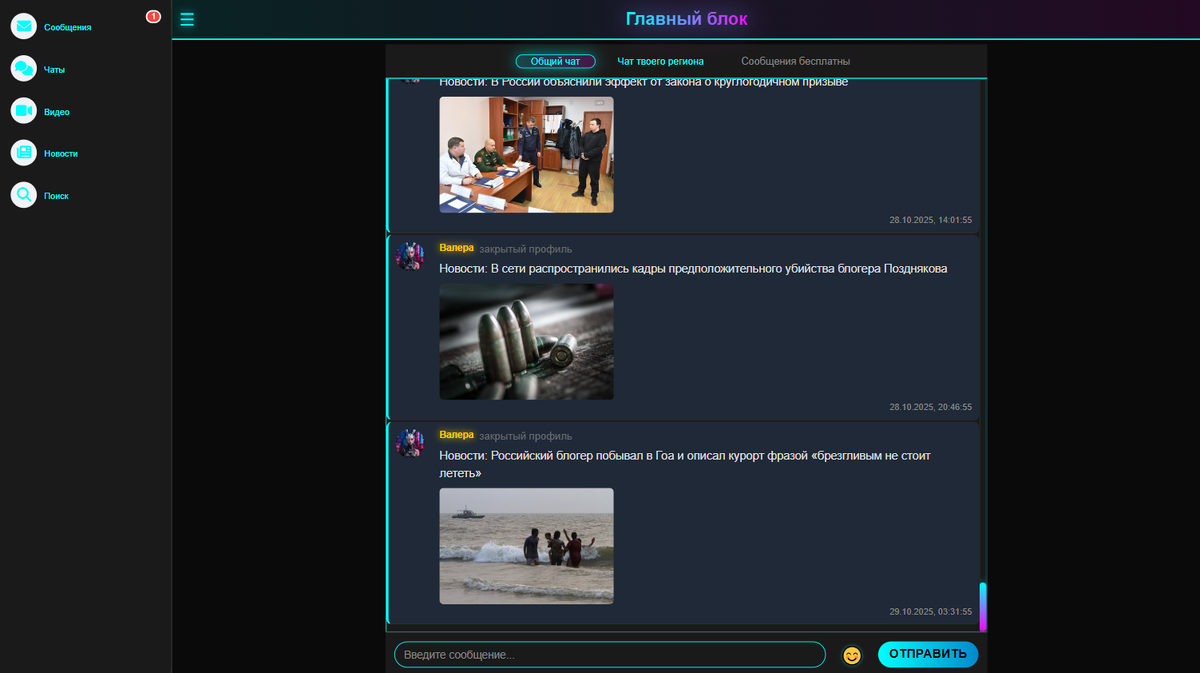The image size is (1200, 673).
Task: Open the military office meeting photo
Action: coord(526,155)
